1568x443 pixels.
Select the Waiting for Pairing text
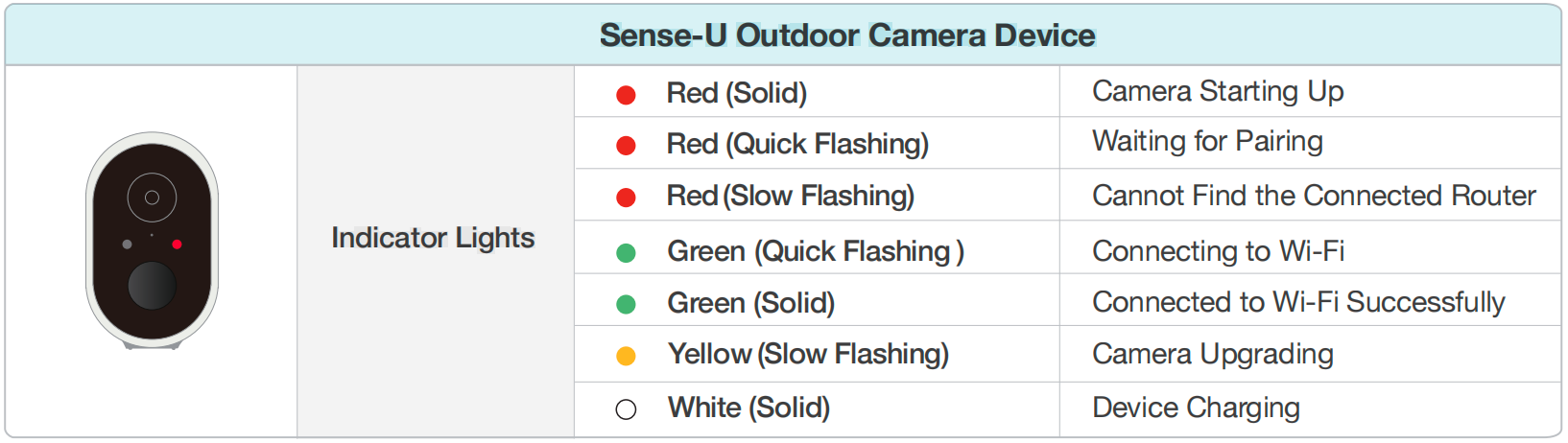(x=1207, y=142)
